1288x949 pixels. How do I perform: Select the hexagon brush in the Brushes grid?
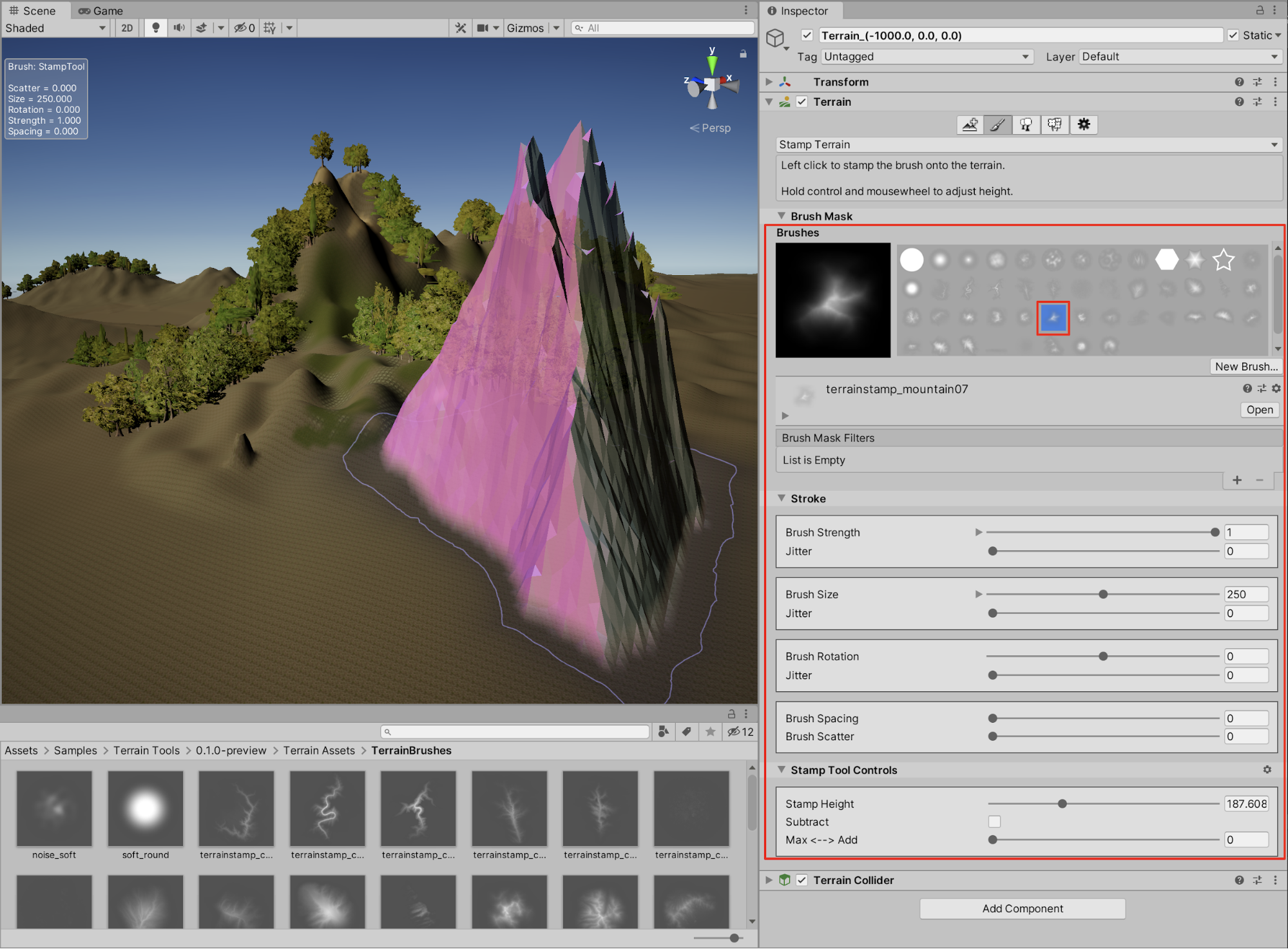point(1166,260)
